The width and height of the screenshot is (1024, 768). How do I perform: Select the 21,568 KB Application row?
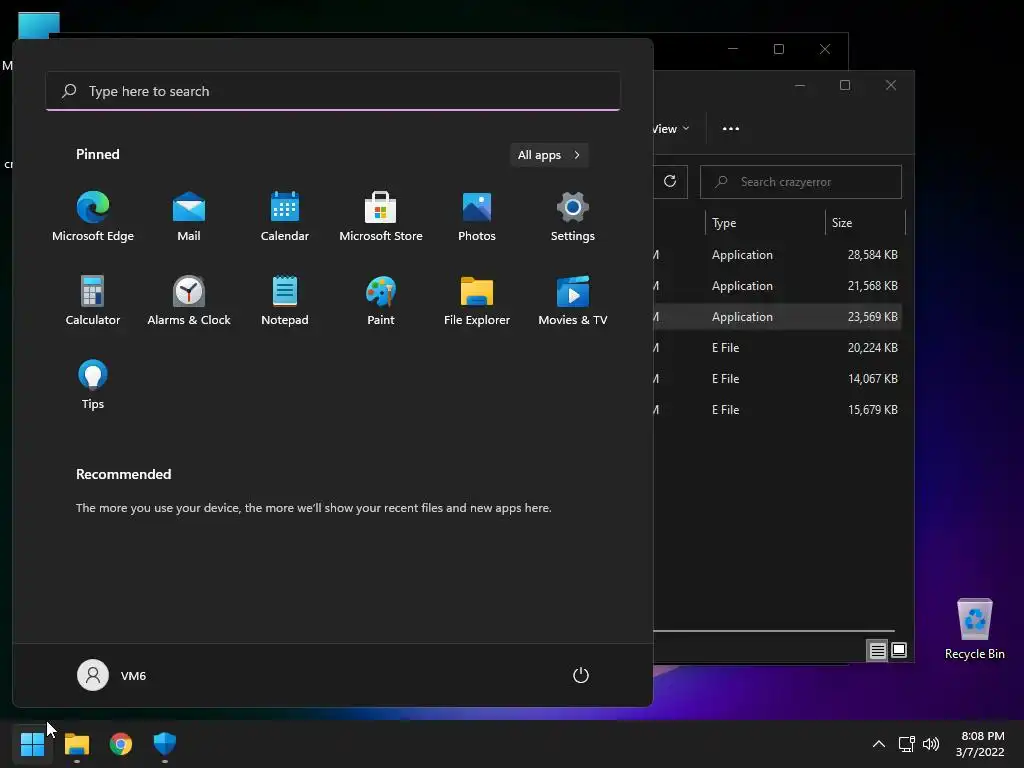tap(778, 285)
